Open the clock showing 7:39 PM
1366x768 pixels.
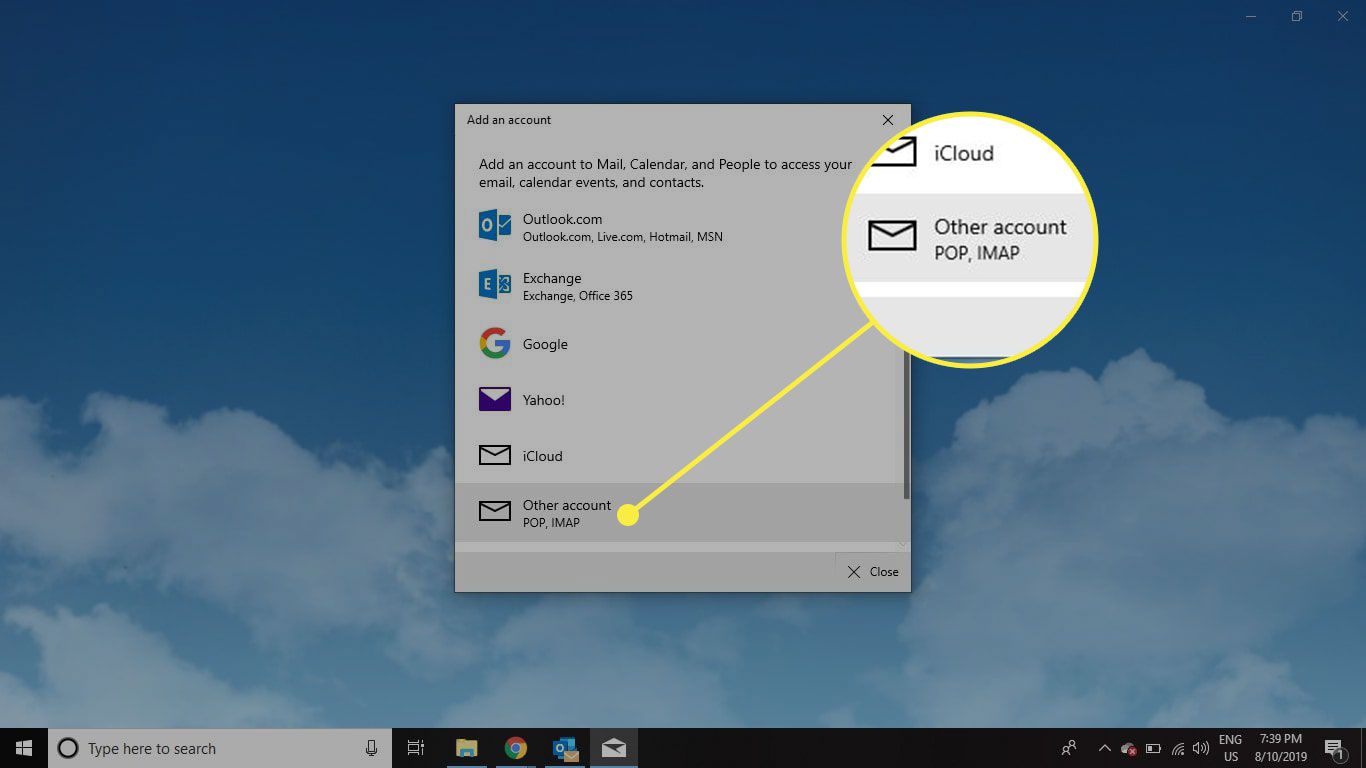(x=1281, y=748)
